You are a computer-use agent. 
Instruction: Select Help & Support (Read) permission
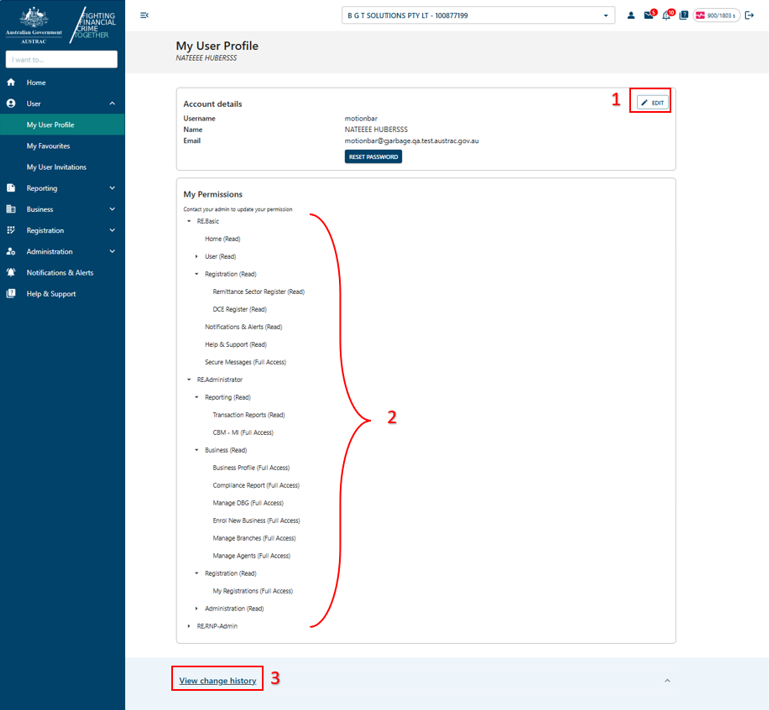point(236,345)
